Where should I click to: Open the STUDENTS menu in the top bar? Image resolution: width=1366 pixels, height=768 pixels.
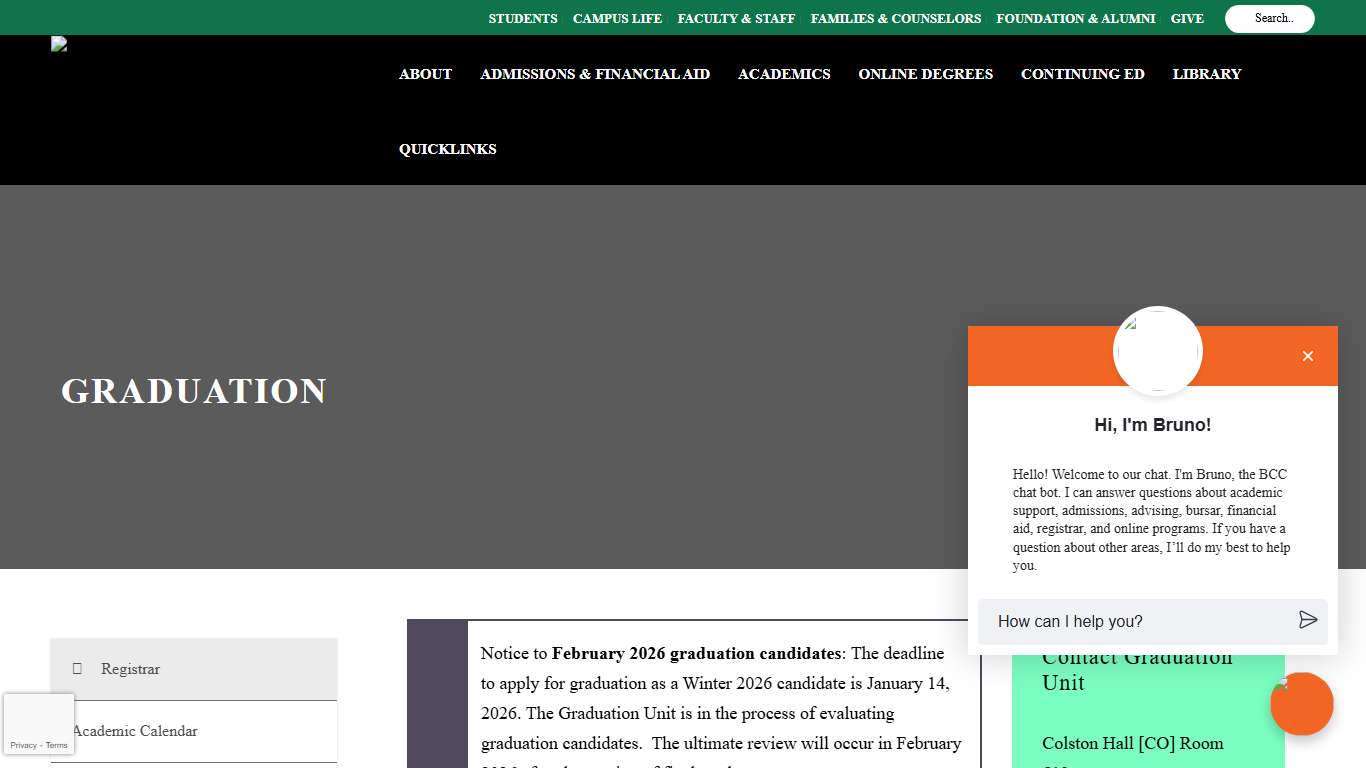[522, 18]
